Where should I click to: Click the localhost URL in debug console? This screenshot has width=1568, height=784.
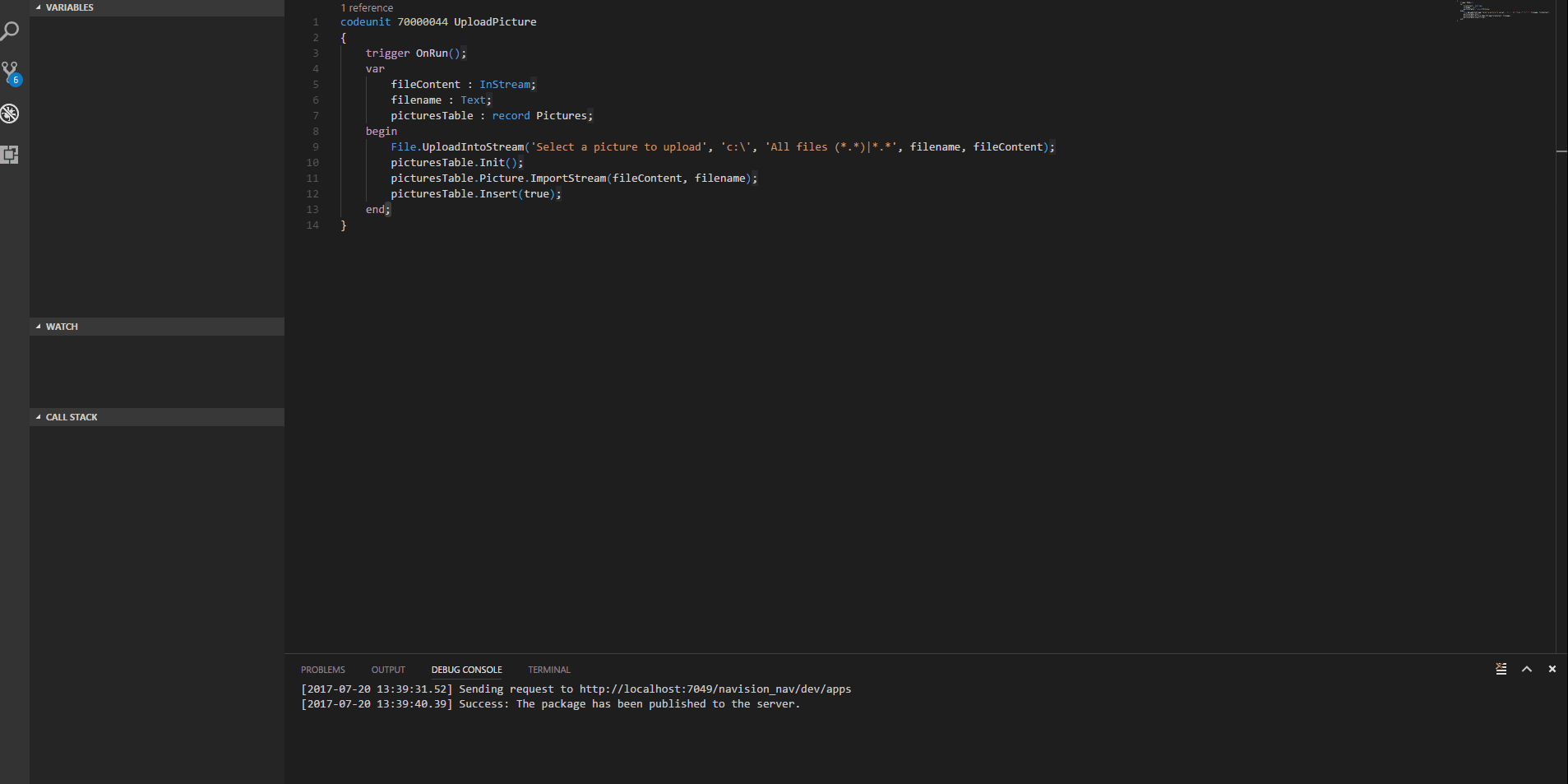click(715, 689)
